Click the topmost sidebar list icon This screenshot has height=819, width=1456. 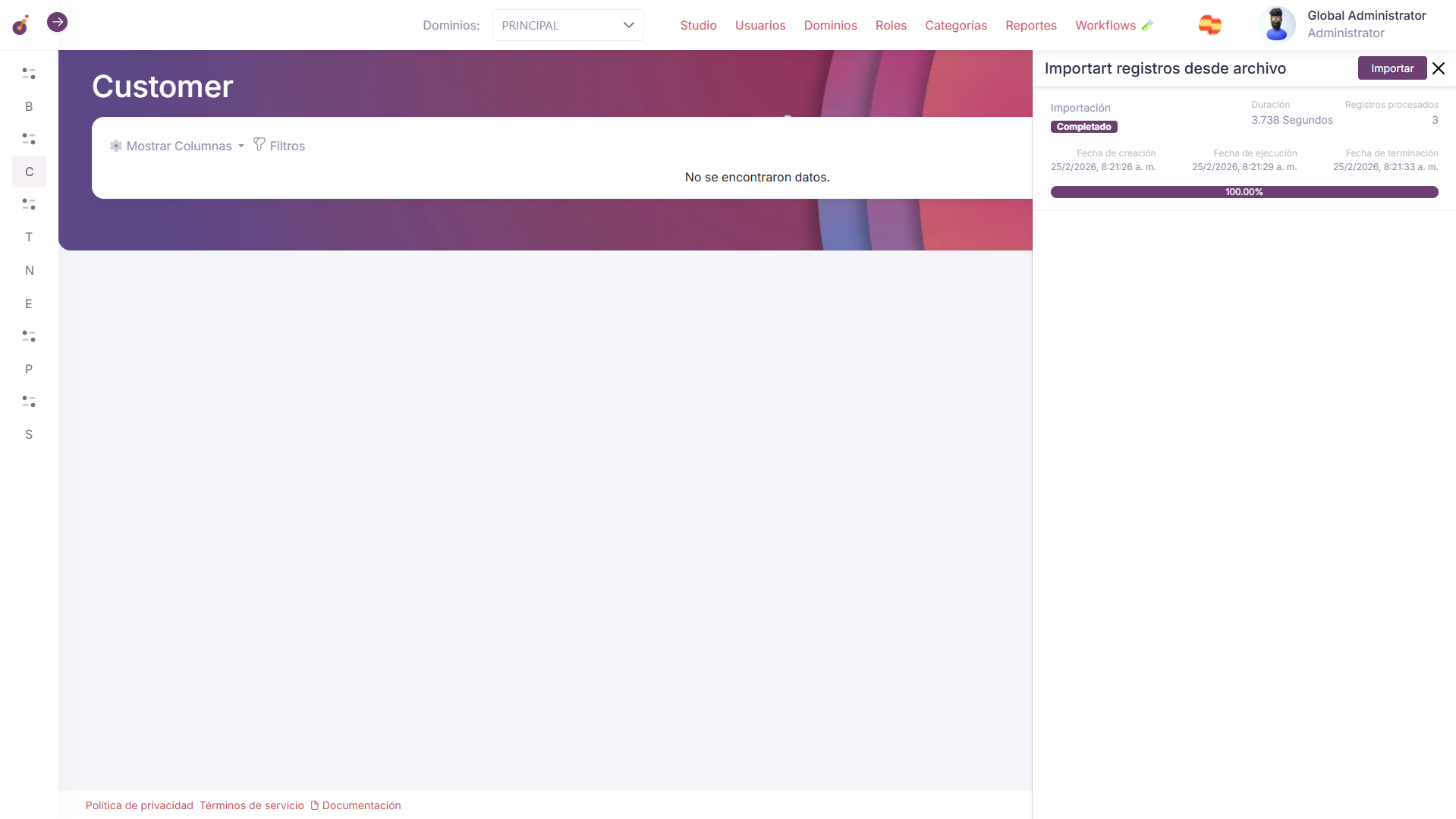pyautogui.click(x=29, y=74)
